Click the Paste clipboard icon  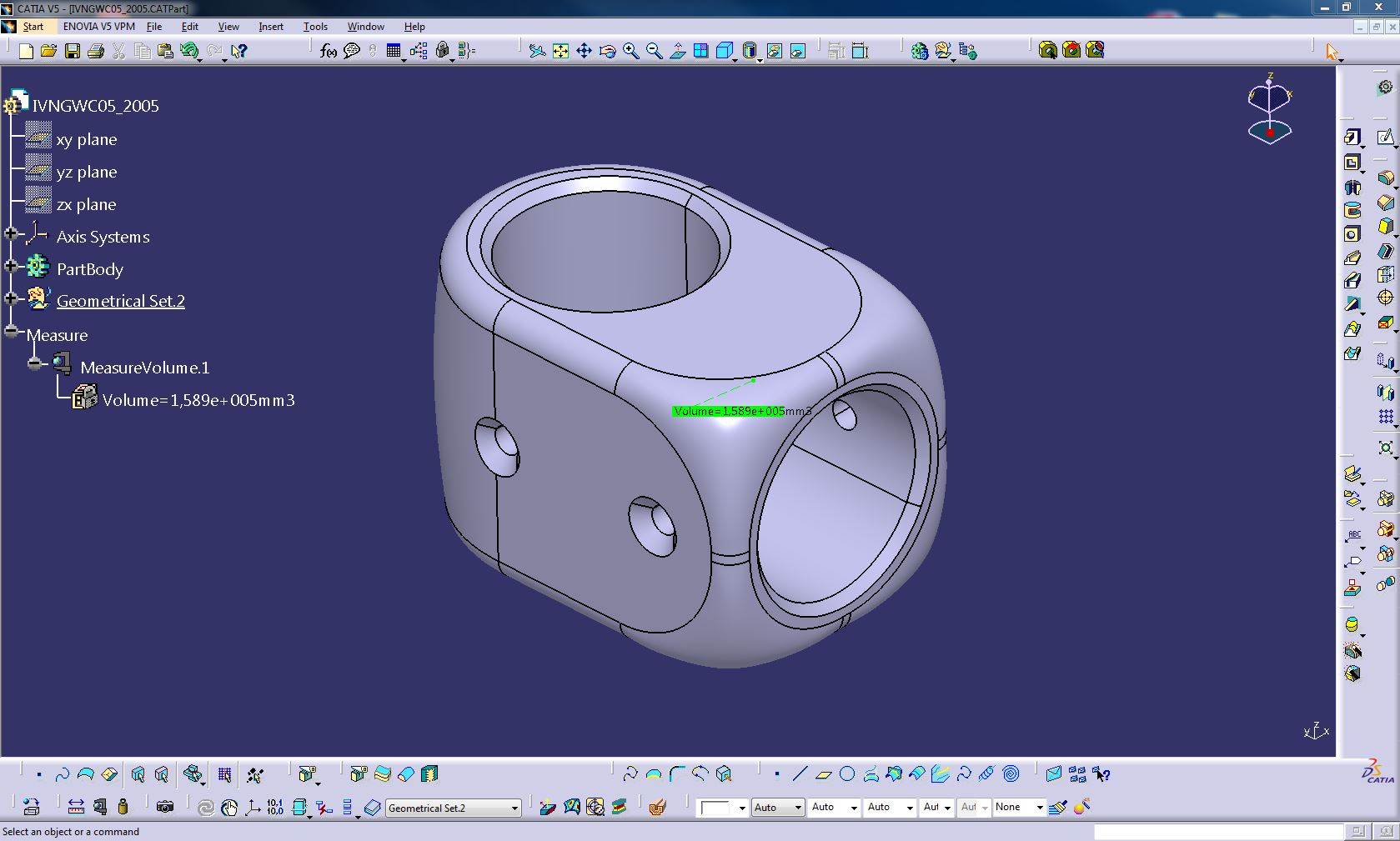pos(165,52)
